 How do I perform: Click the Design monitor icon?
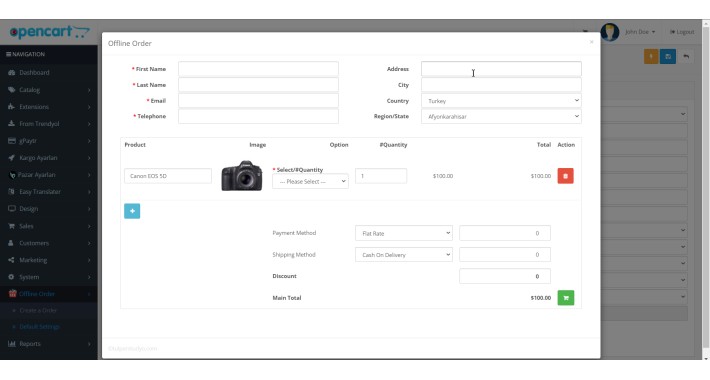coord(11,209)
